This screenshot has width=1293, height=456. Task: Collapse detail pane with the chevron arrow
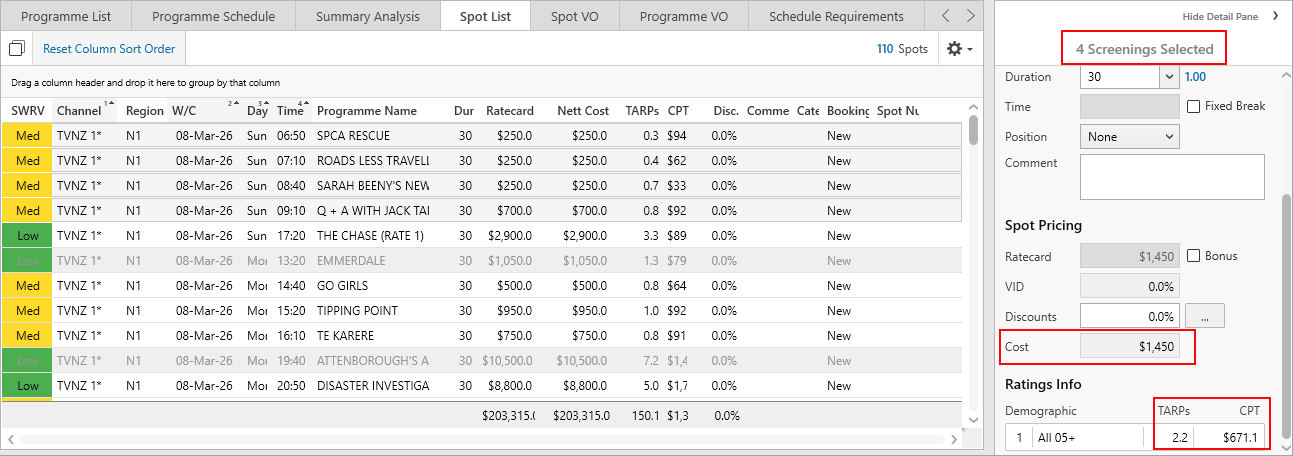coord(1275,16)
